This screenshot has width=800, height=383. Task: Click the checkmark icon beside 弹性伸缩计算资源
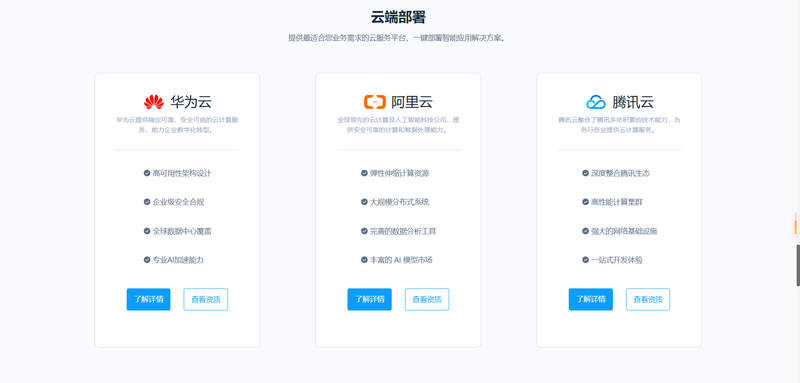364,173
